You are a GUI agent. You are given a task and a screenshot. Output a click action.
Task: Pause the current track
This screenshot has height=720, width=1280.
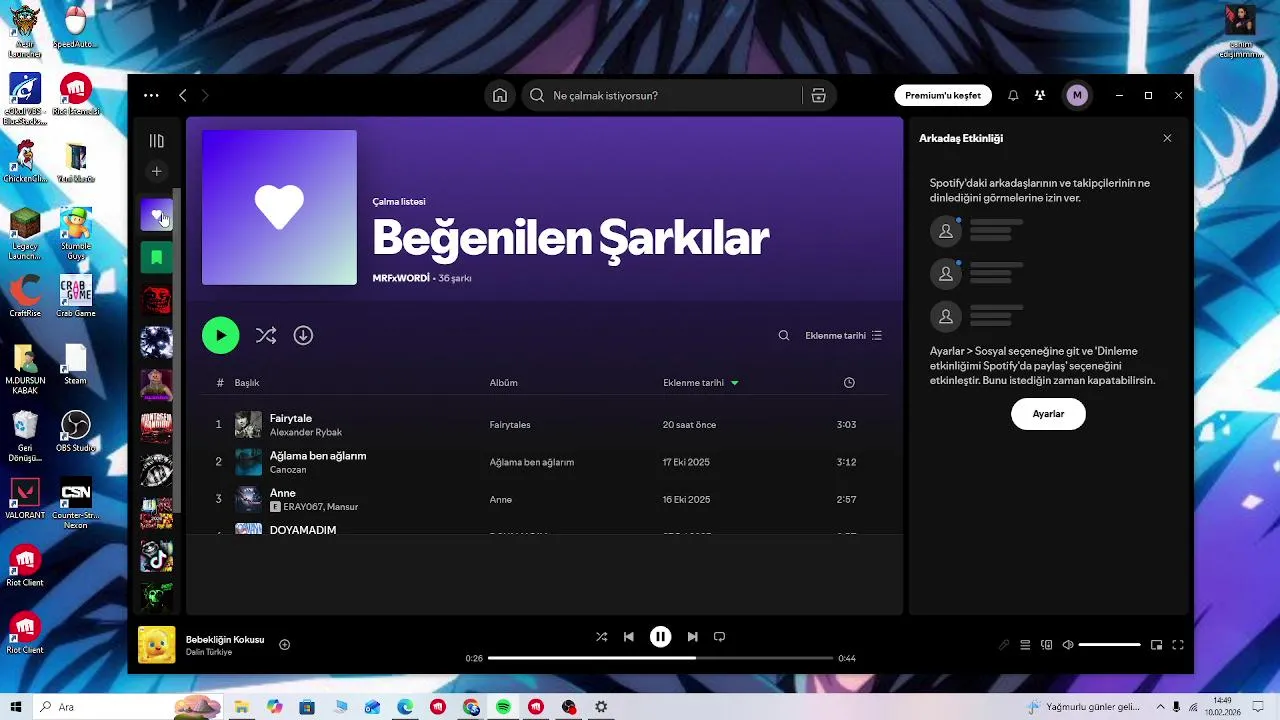(x=660, y=636)
